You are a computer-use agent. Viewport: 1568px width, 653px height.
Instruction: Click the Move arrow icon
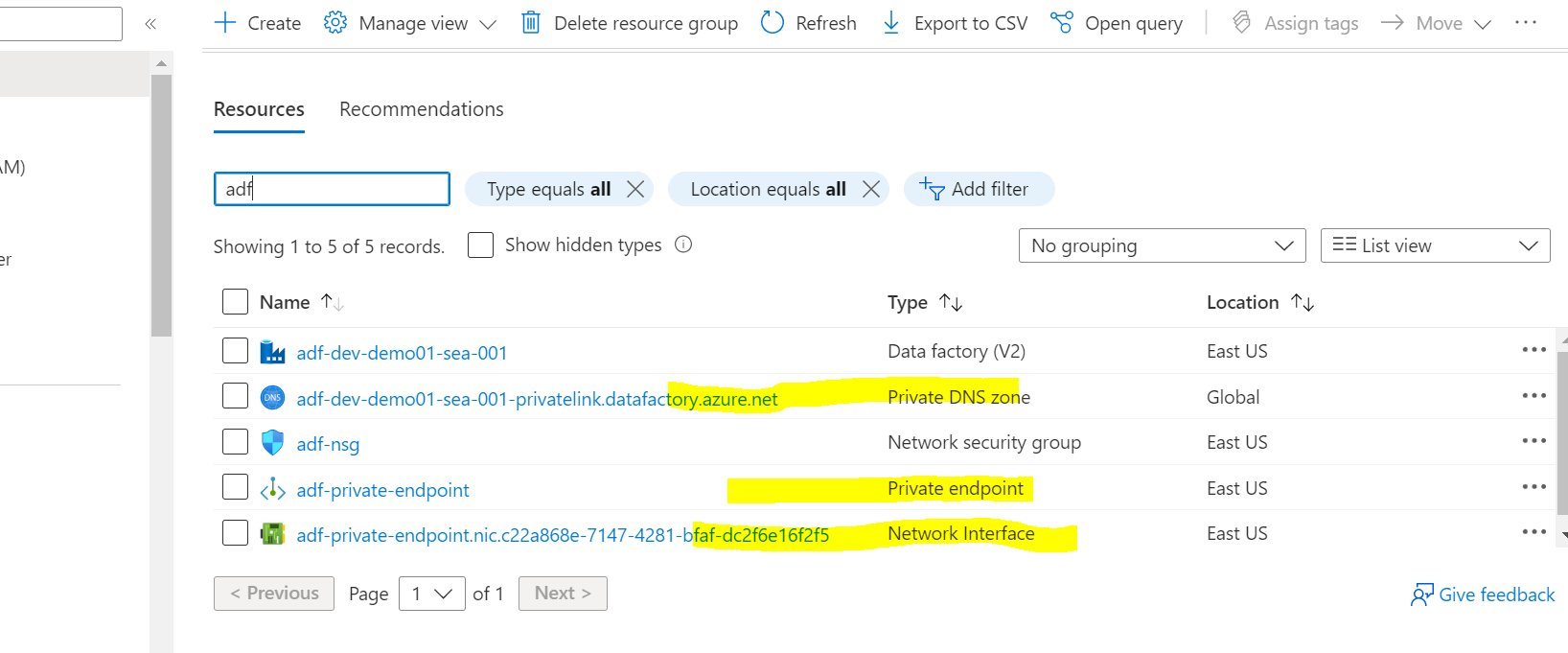coord(1393,23)
